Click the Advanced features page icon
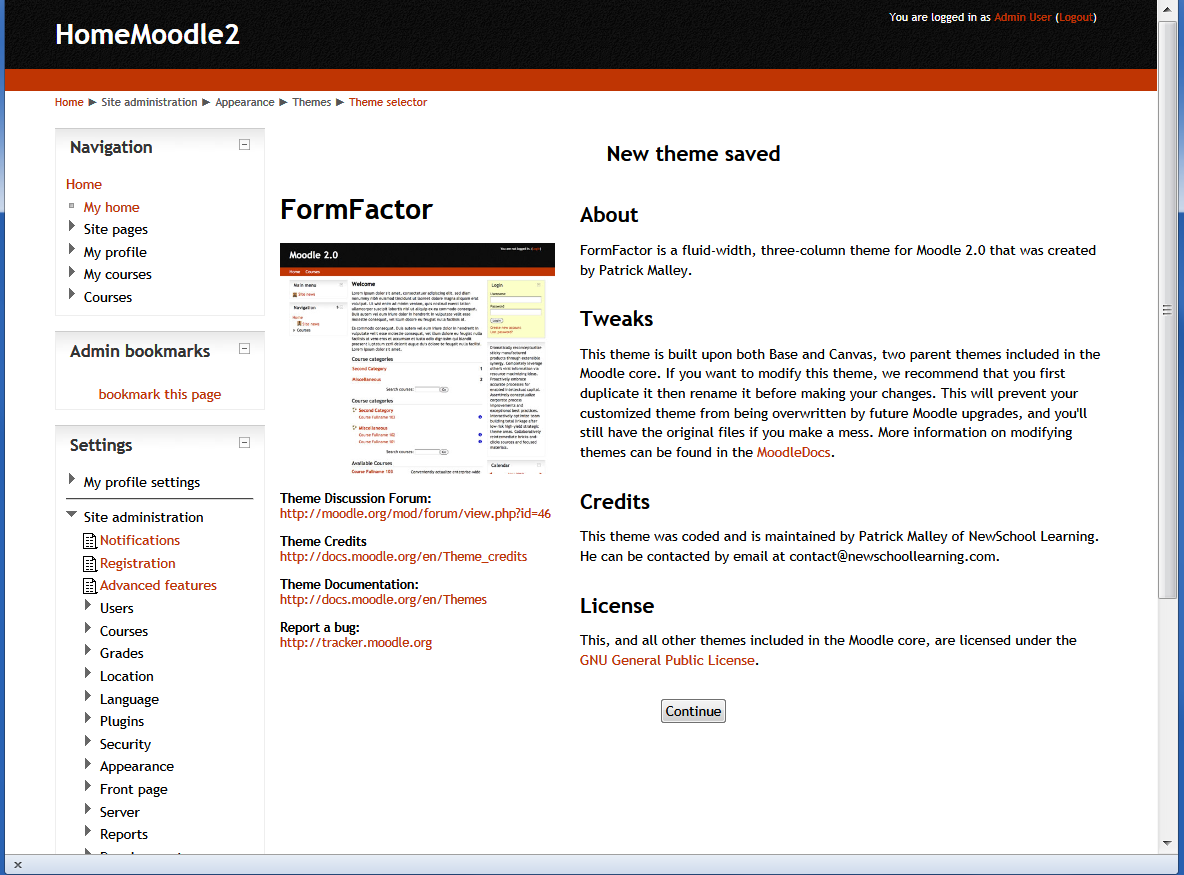 coord(89,586)
